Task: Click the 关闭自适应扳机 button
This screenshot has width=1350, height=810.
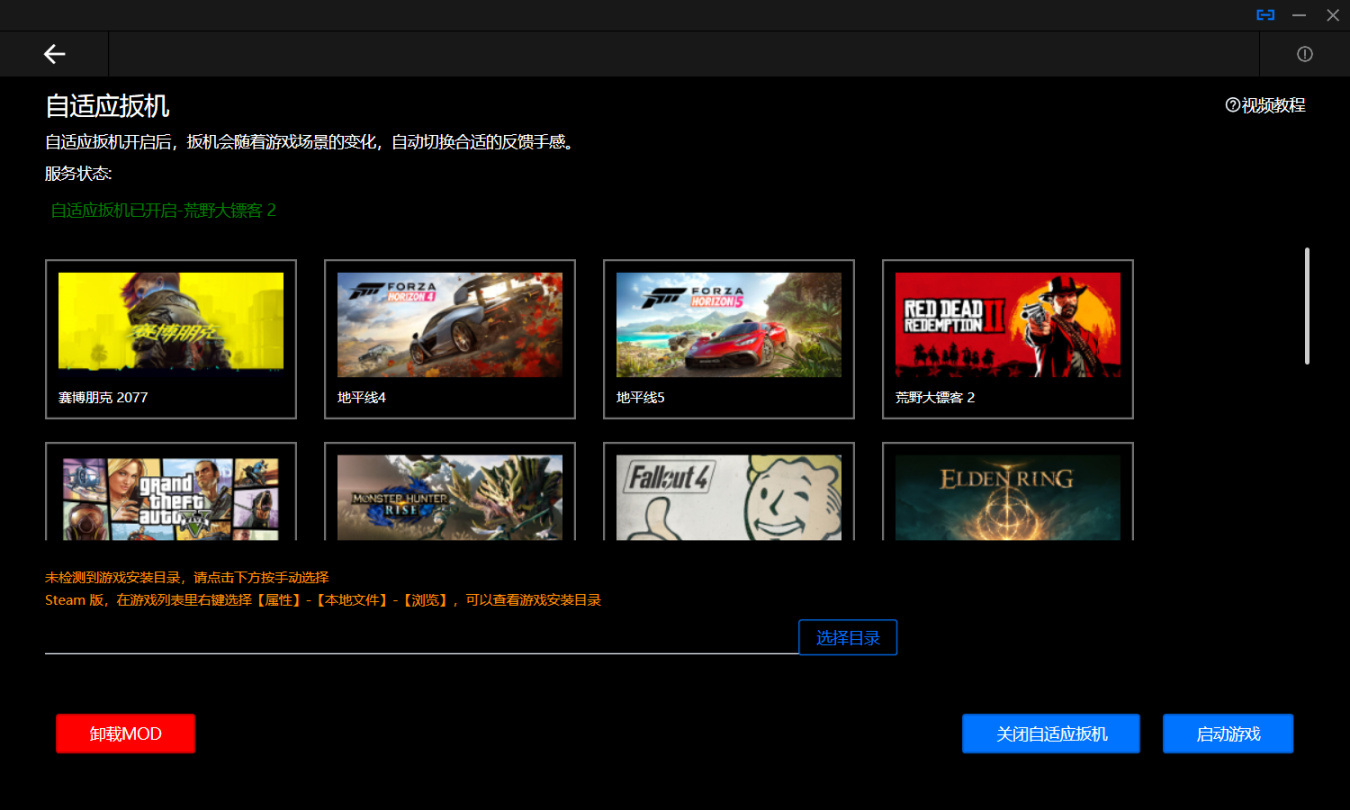Action: point(1051,734)
